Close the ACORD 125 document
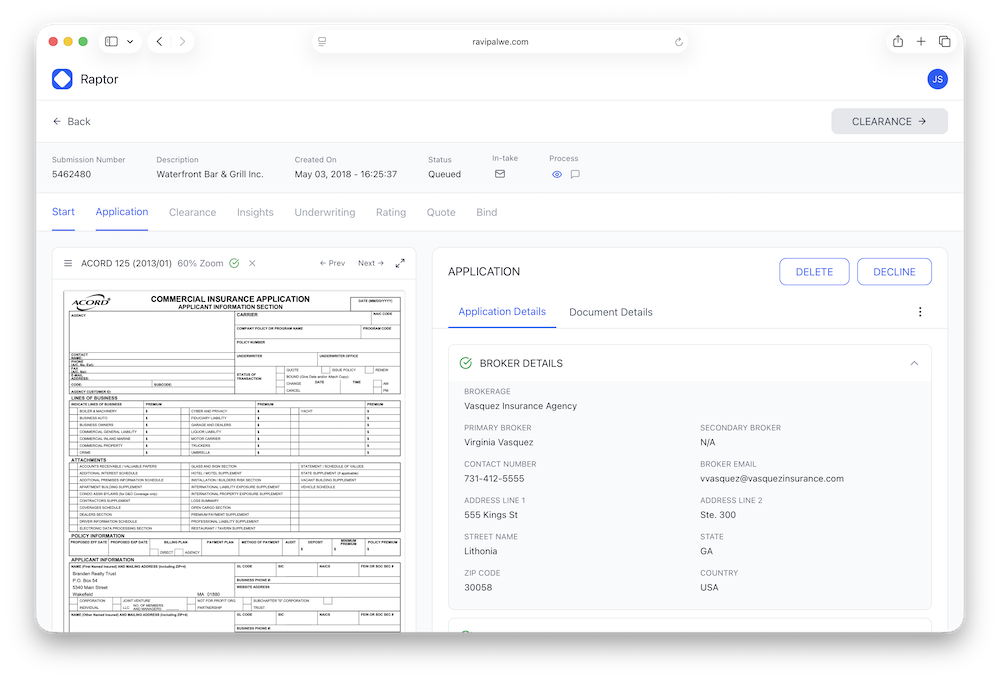1000x680 pixels. coord(252,263)
